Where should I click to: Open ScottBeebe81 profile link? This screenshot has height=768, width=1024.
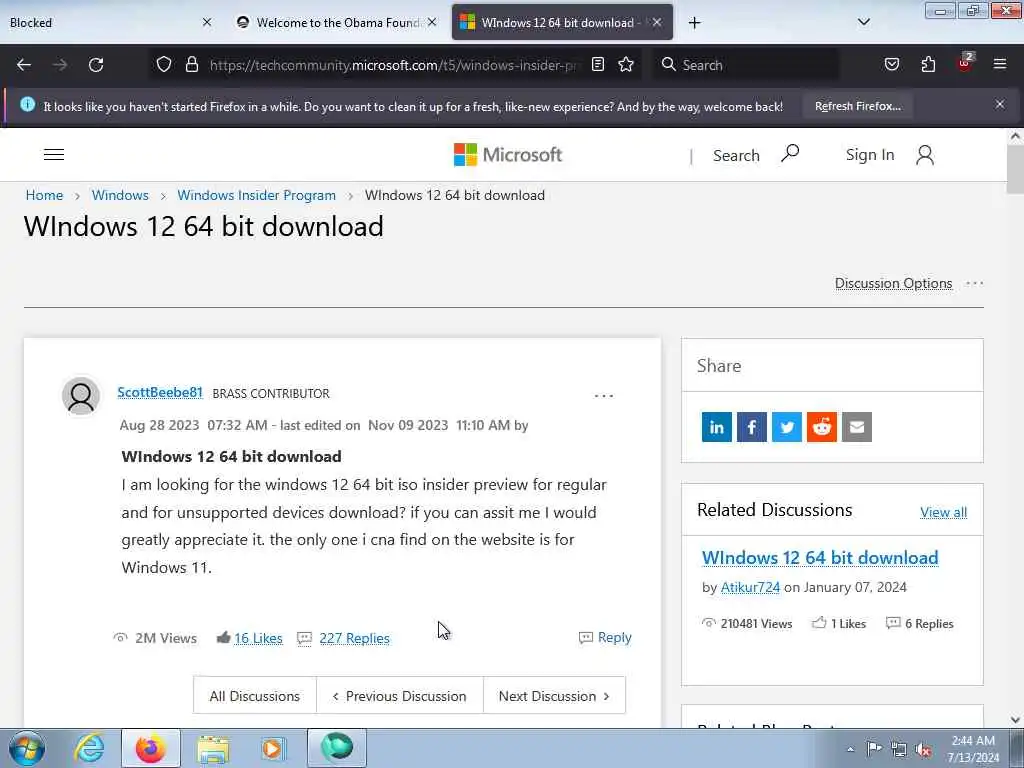pos(160,392)
